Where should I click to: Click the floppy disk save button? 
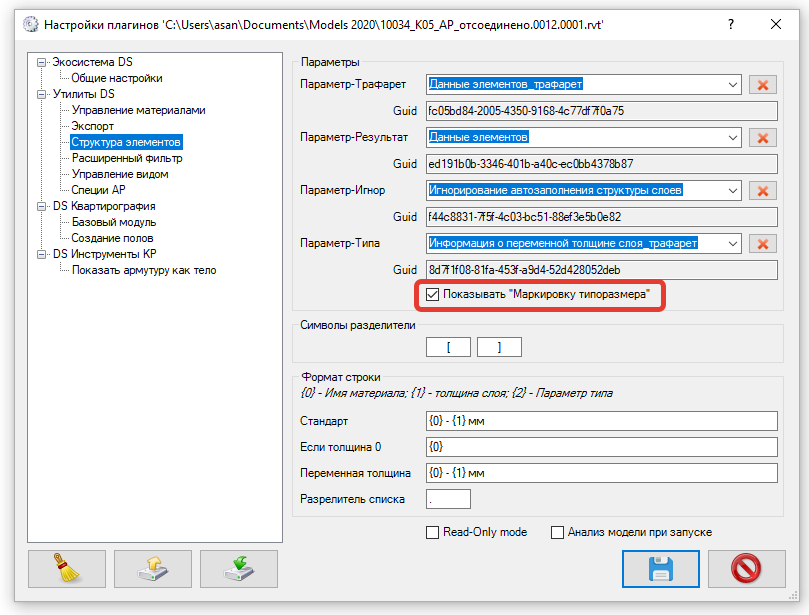(660, 569)
